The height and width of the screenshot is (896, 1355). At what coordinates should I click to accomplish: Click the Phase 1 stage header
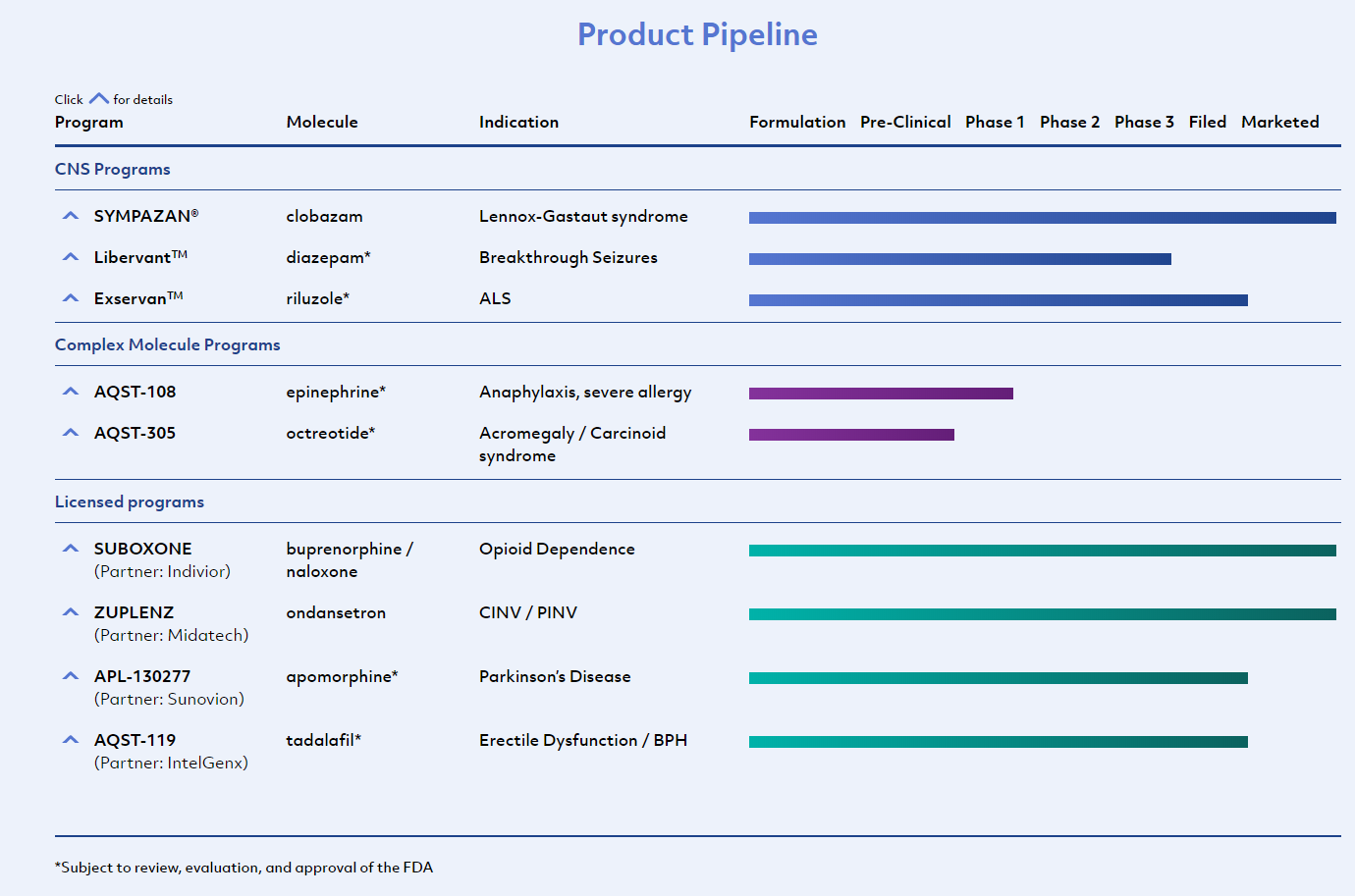995,122
